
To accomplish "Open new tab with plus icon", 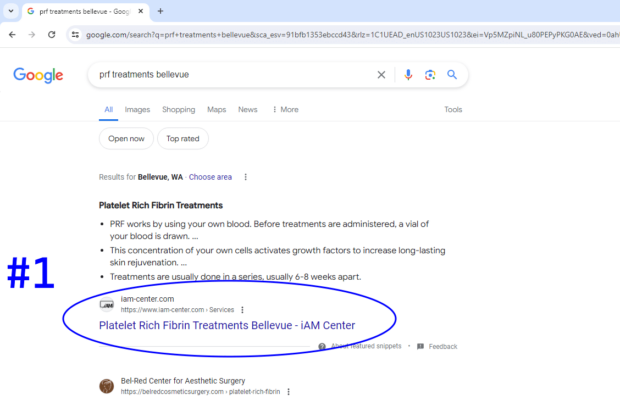I will click(160, 11).
